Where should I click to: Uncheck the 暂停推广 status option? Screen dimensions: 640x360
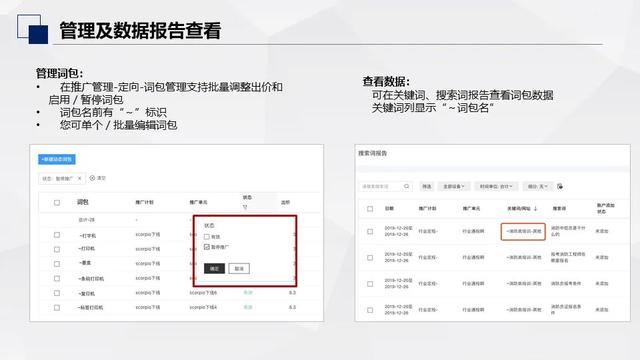point(207,247)
